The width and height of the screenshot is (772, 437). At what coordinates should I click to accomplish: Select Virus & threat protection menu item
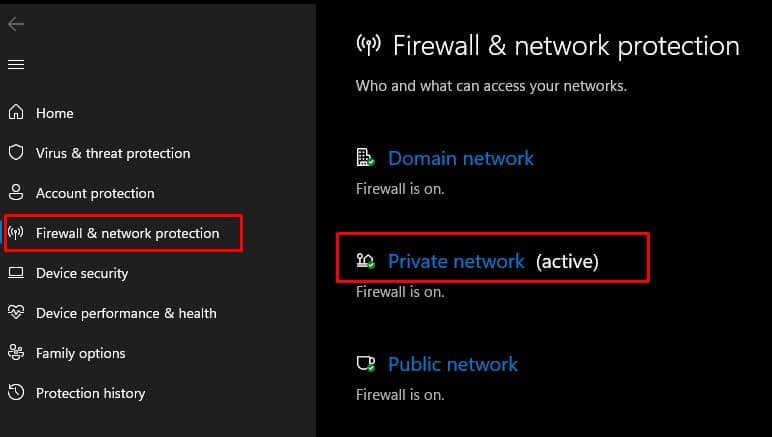coord(113,153)
